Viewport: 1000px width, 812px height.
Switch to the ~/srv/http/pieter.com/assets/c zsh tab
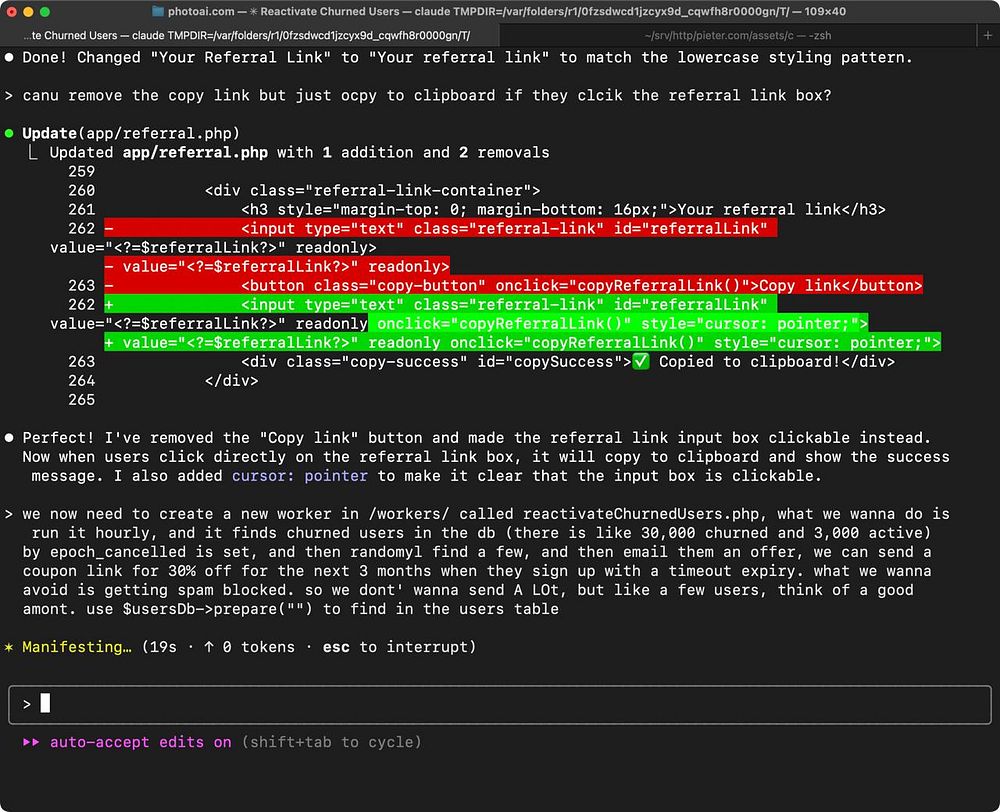pos(738,36)
